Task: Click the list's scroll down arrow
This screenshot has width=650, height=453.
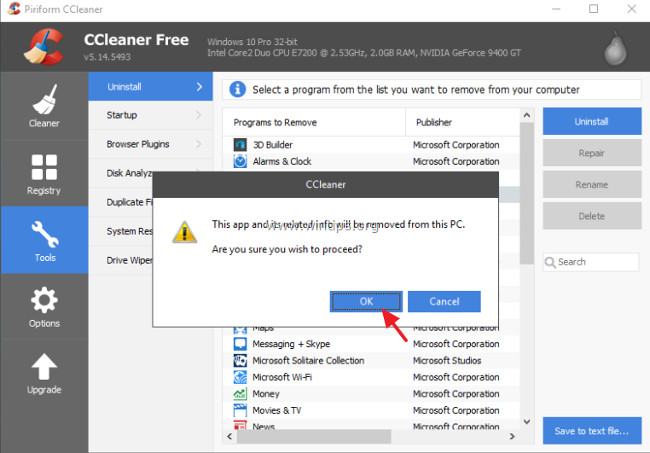Action: (x=527, y=422)
